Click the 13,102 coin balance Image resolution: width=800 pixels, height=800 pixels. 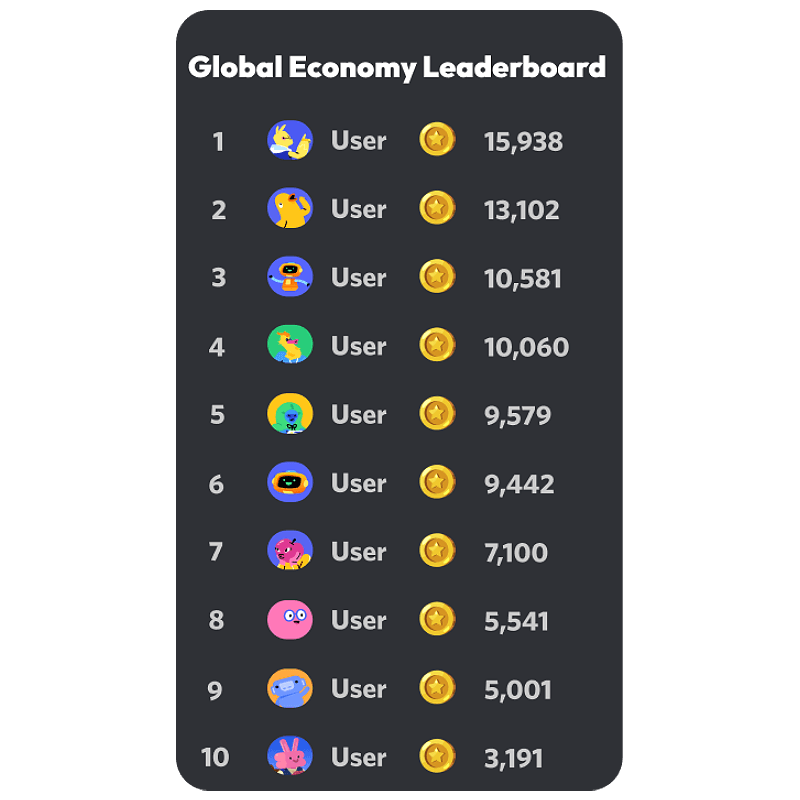(x=522, y=210)
